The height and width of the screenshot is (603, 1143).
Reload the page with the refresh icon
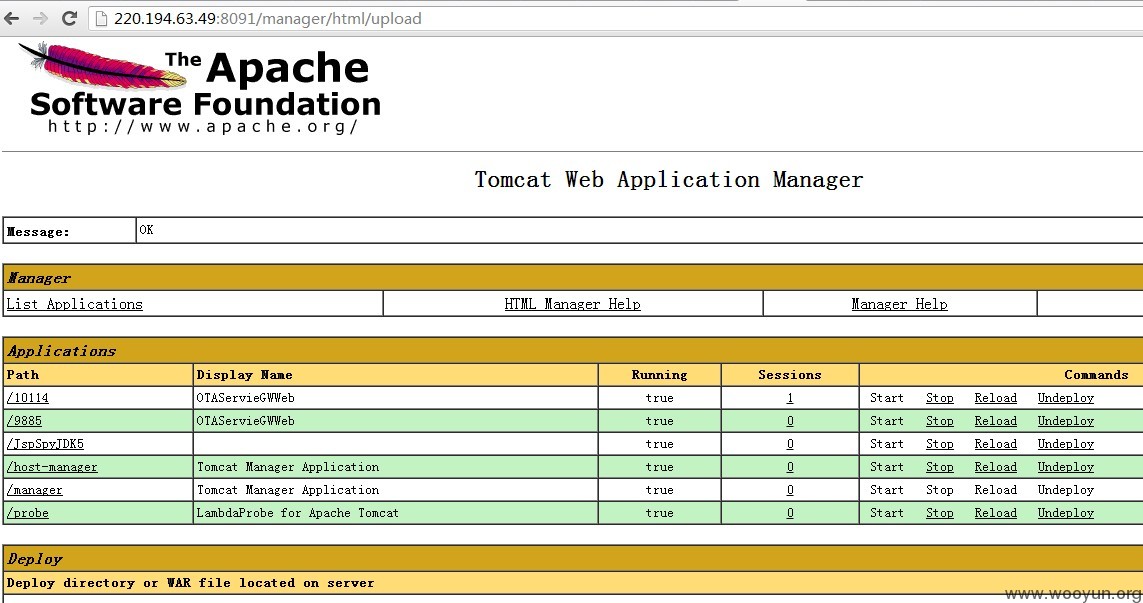coord(69,18)
